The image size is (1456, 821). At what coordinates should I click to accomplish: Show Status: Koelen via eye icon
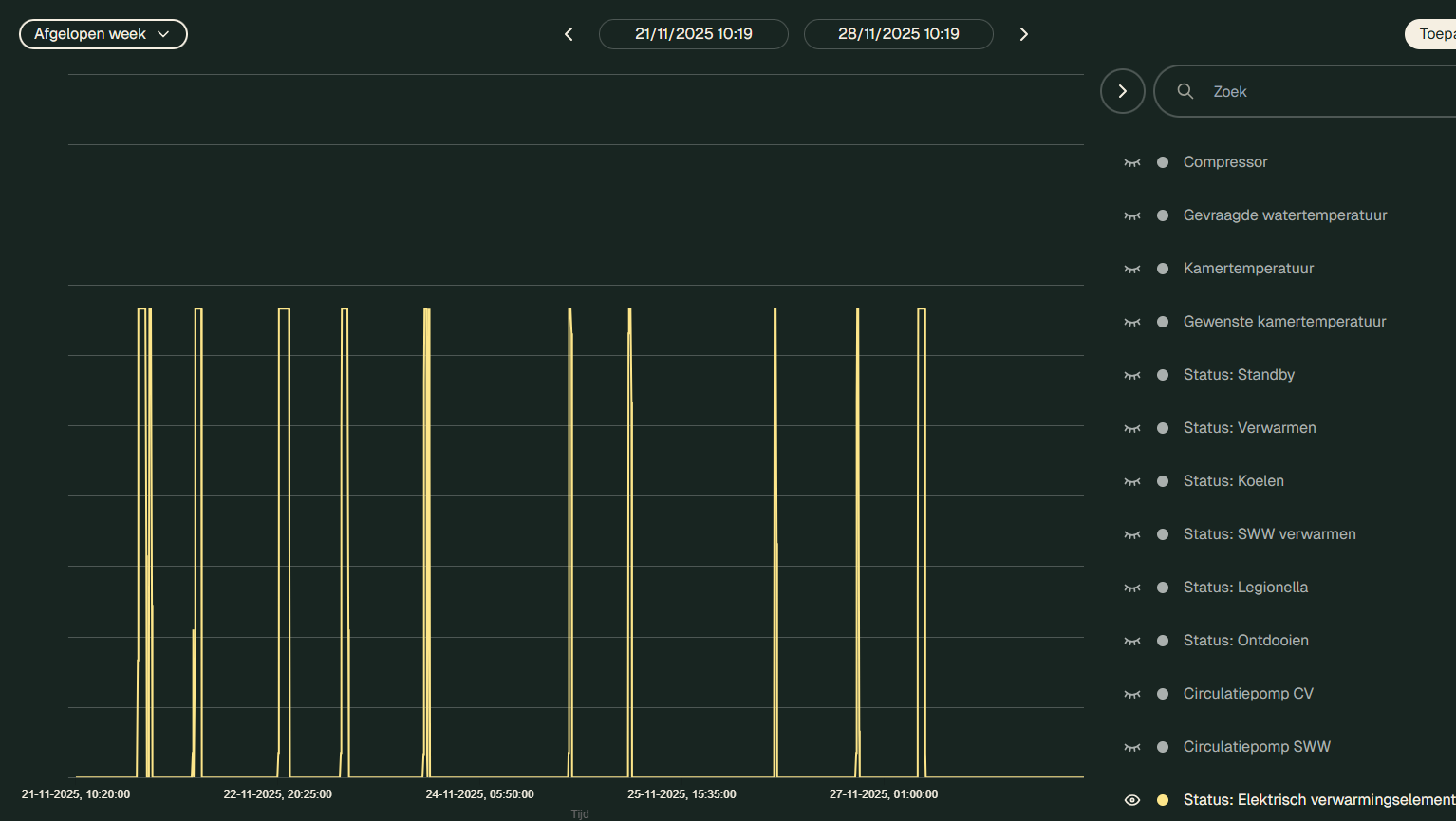[1132, 481]
